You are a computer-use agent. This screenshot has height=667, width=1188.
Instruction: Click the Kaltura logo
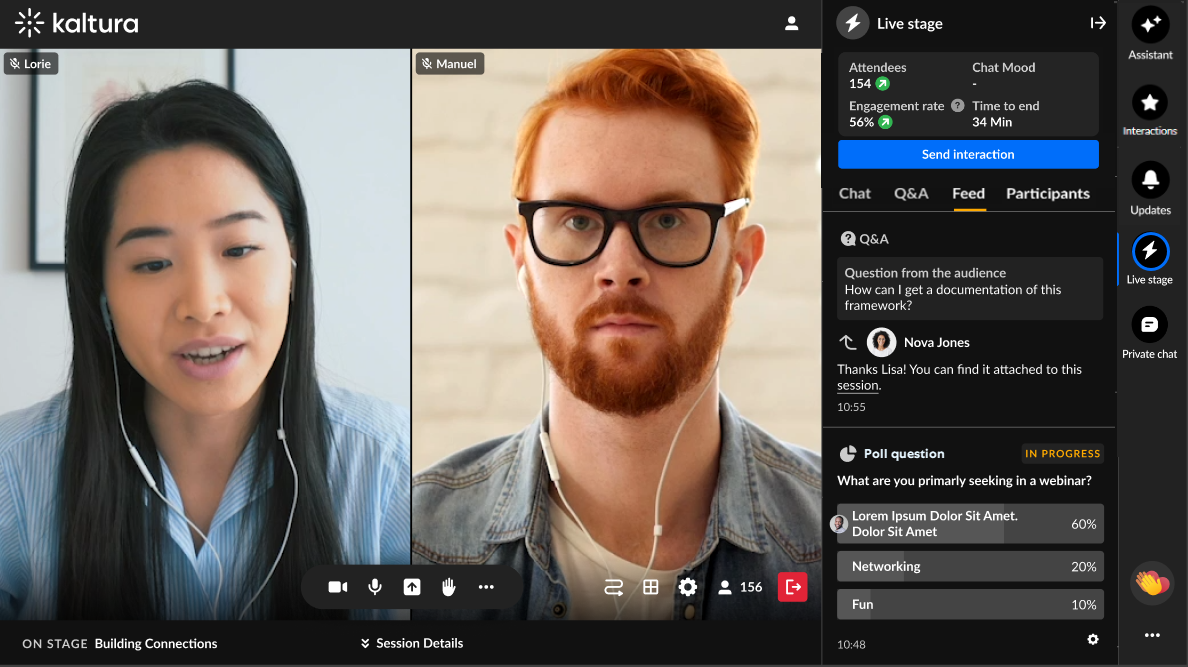pyautogui.click(x=77, y=23)
